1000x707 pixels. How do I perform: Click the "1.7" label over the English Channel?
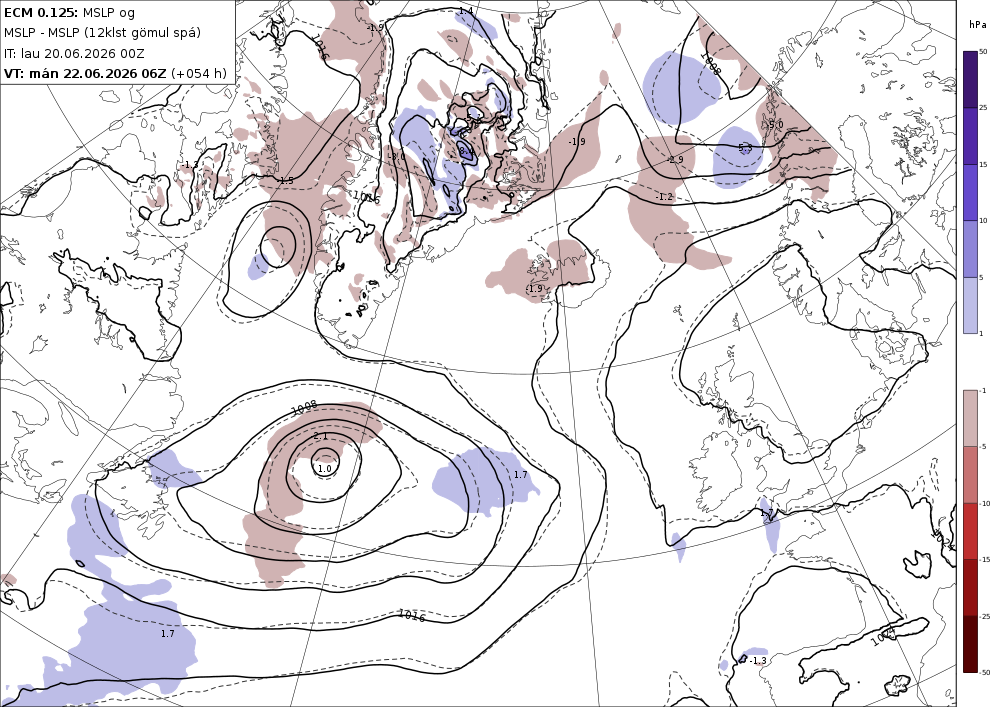click(x=766, y=513)
